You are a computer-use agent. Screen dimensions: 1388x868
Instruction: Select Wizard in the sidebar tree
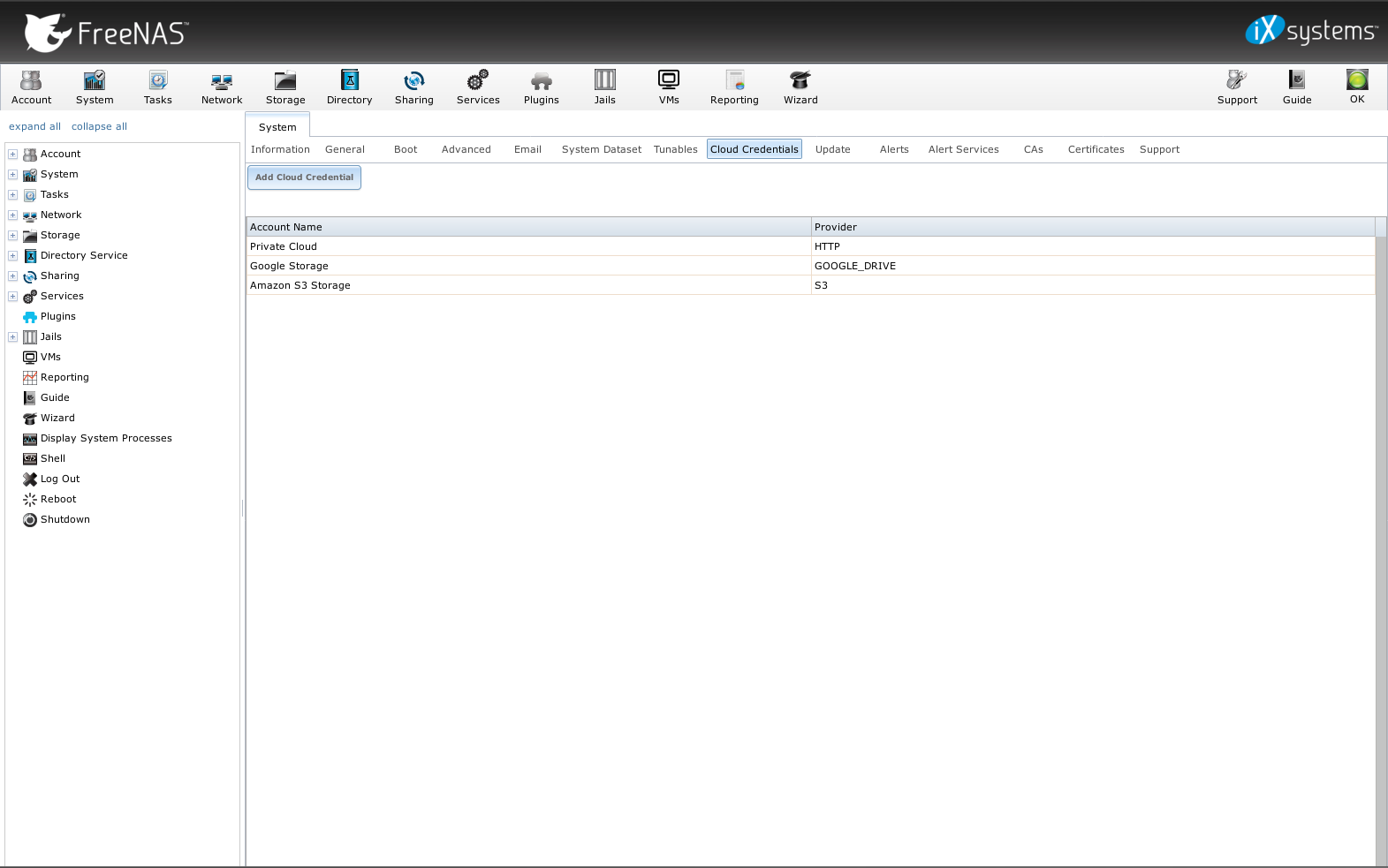pyautogui.click(x=49, y=418)
